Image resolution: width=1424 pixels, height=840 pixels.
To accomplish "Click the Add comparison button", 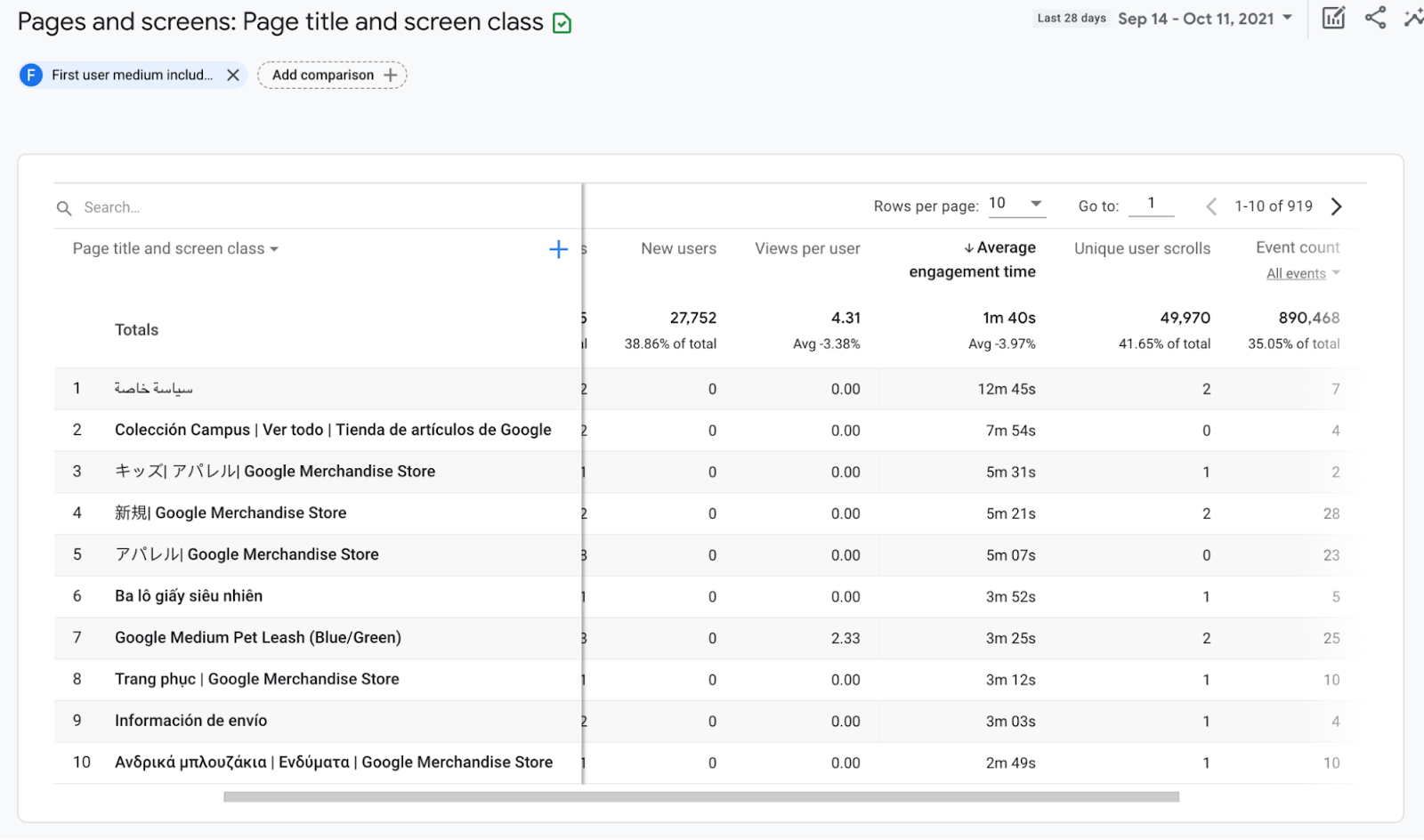I will (331, 75).
